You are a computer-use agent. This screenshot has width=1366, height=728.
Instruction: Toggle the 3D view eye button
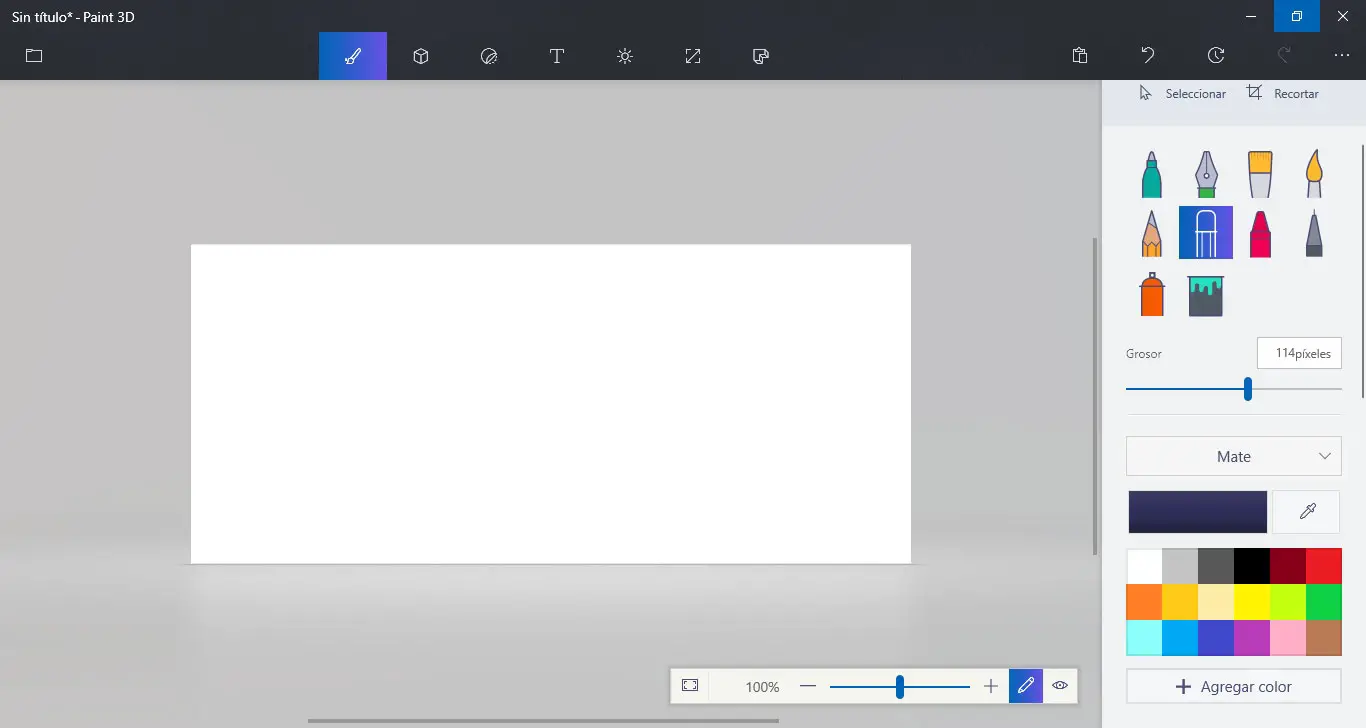coord(1060,686)
